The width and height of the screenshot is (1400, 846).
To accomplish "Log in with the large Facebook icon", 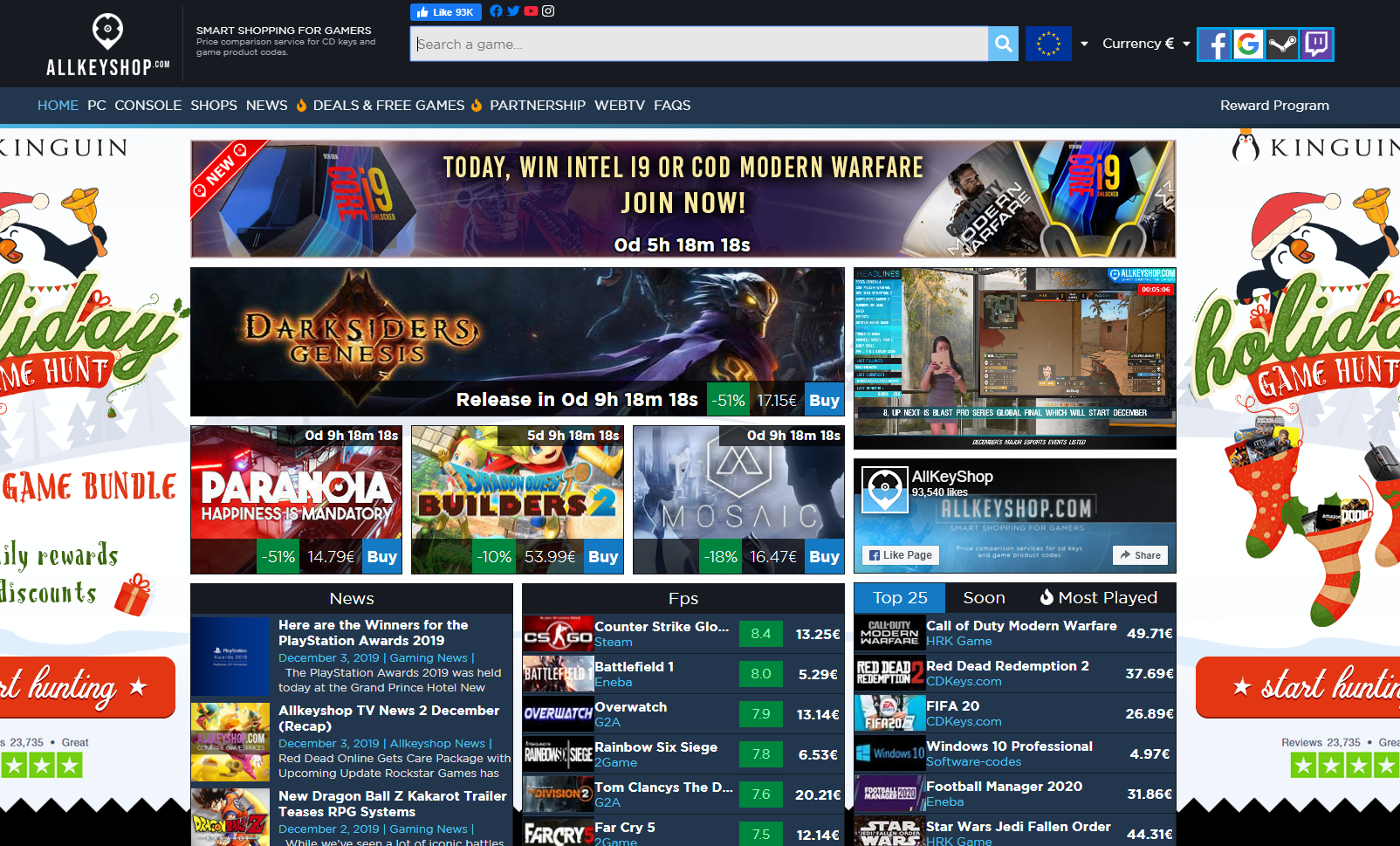I will (x=1214, y=44).
